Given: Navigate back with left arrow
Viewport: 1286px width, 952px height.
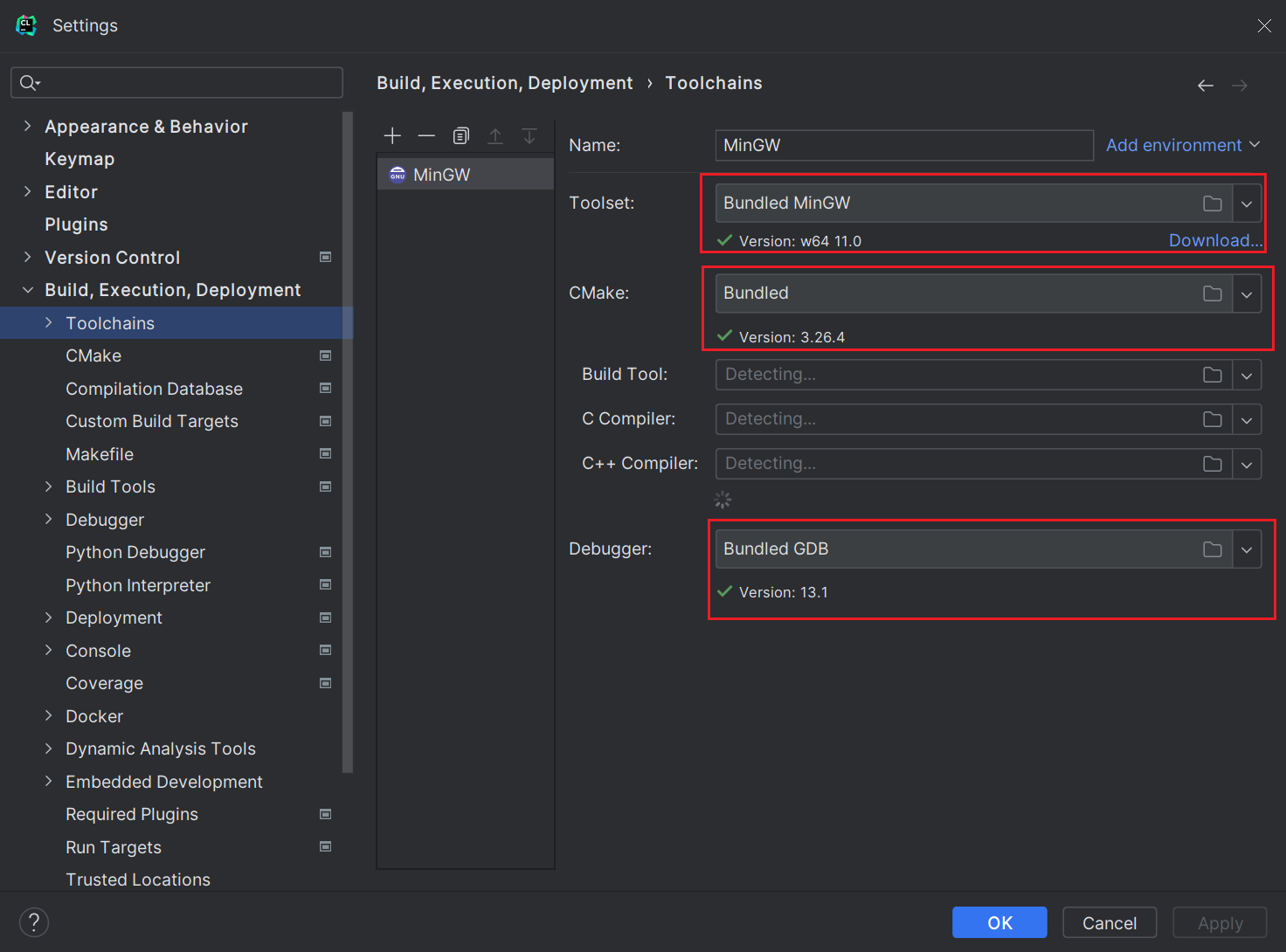Looking at the screenshot, I should coord(1206,86).
